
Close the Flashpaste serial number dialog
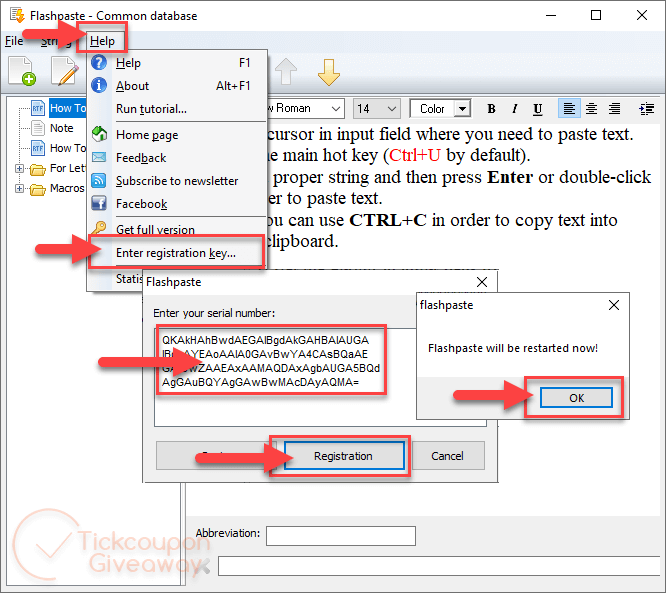coord(482,282)
